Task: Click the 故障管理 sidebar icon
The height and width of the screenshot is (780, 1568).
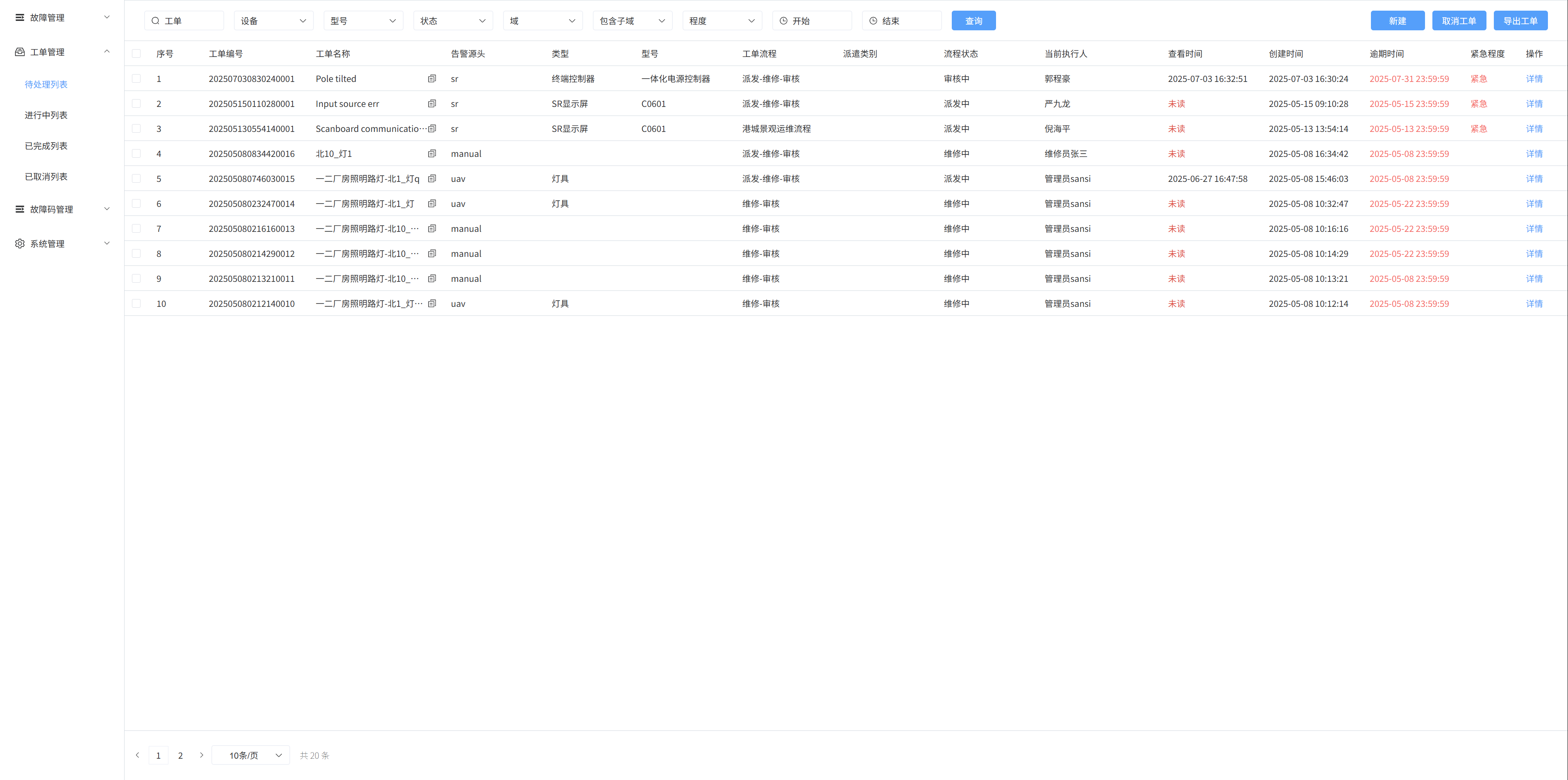Action: click(20, 18)
